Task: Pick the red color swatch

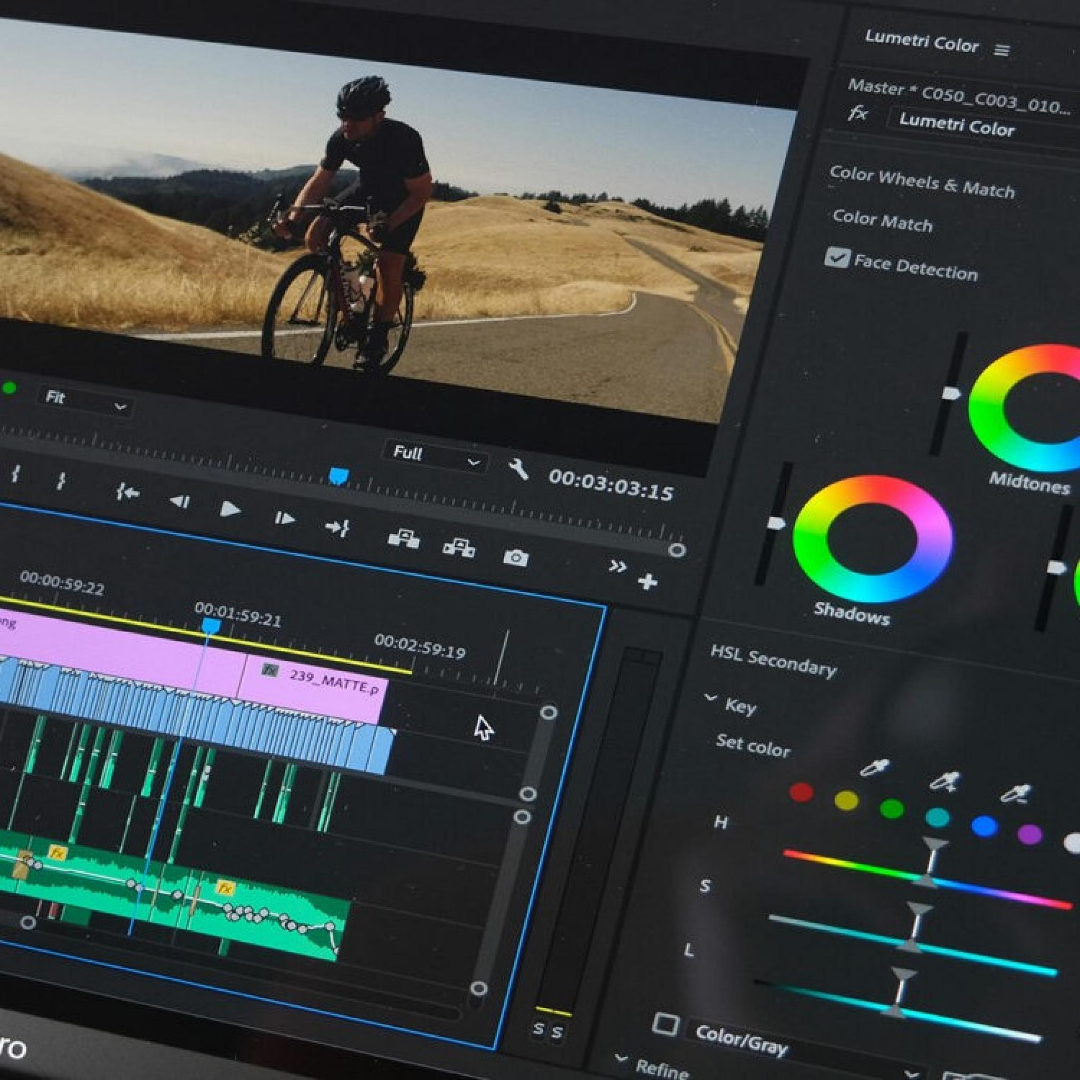Action: (x=801, y=792)
